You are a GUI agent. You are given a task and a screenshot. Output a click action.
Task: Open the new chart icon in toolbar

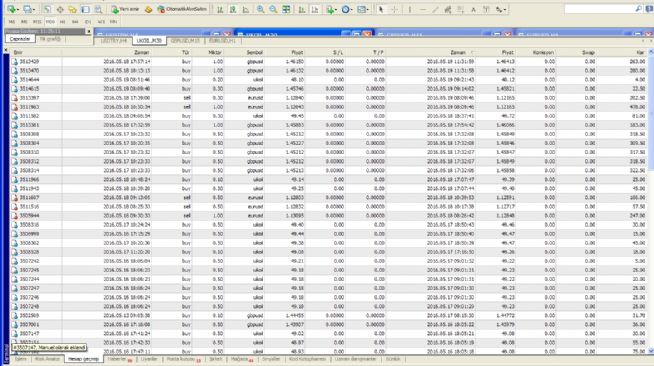click(12, 9)
